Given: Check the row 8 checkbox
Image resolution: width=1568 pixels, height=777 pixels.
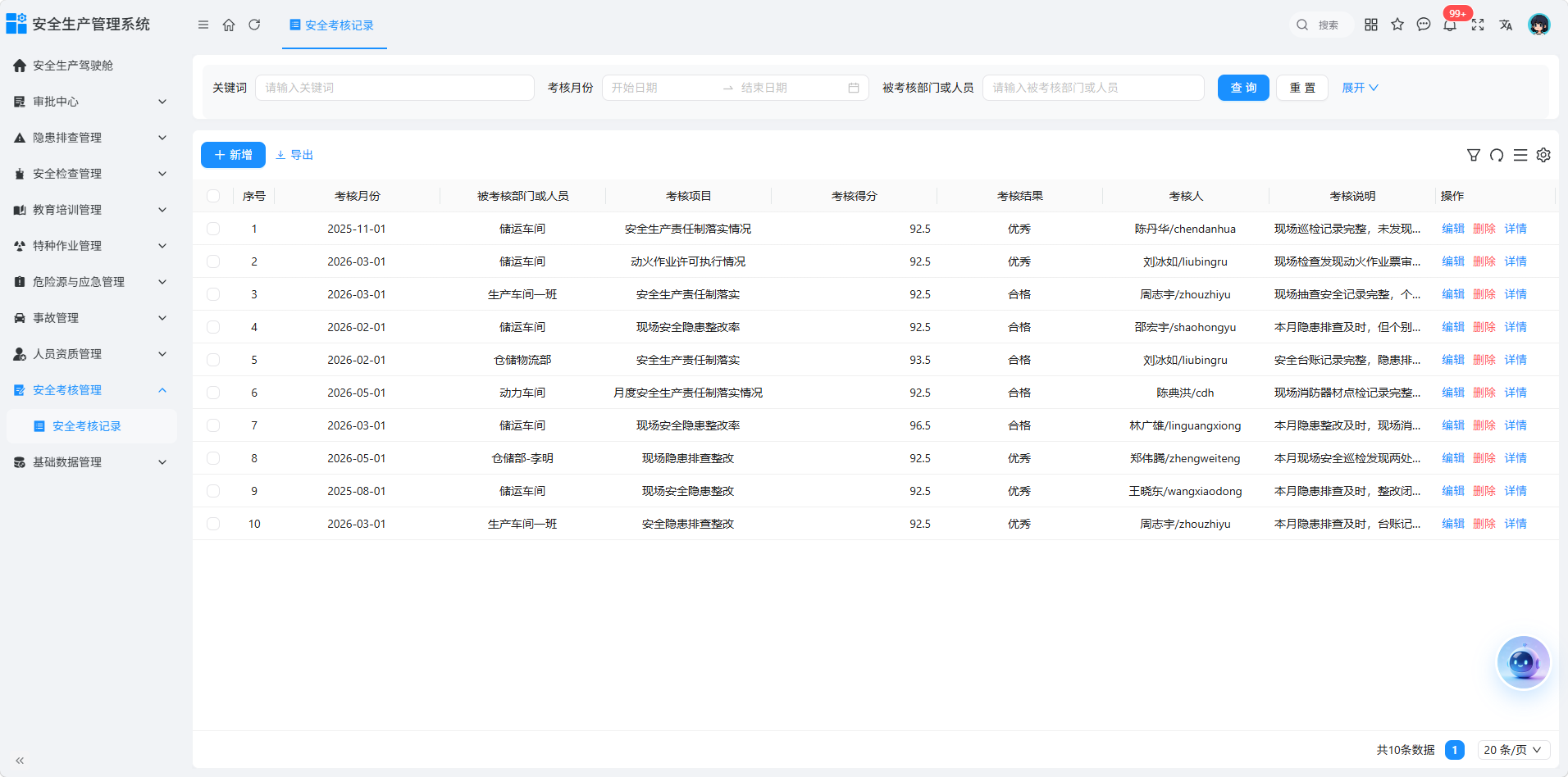Looking at the screenshot, I should [x=213, y=458].
